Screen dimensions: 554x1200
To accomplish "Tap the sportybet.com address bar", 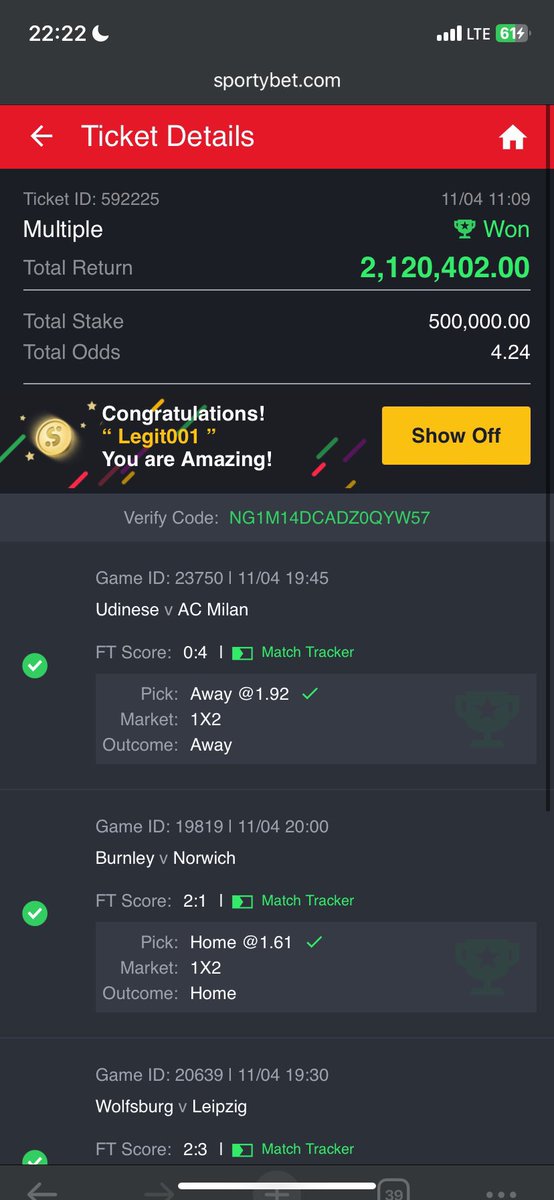I will [x=277, y=81].
